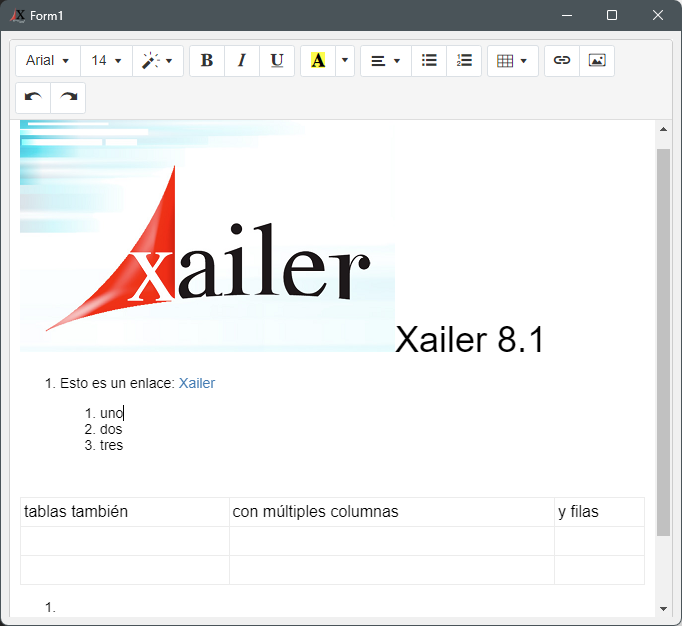Screen dimensions: 682x626
Task: Open the Xailer hyperlink in the text
Action: click(x=197, y=383)
